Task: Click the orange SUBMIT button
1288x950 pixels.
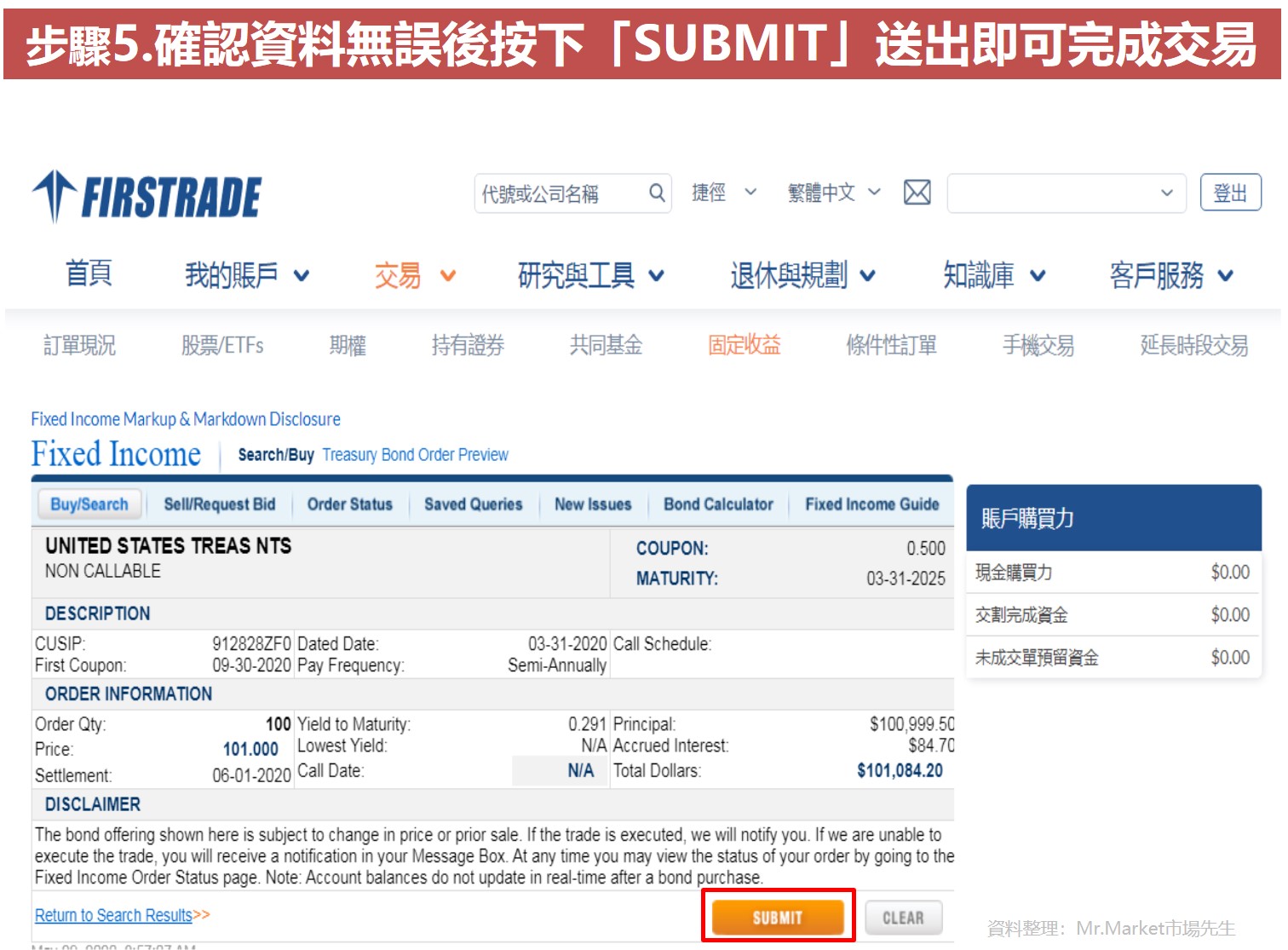Action: pyautogui.click(x=778, y=918)
